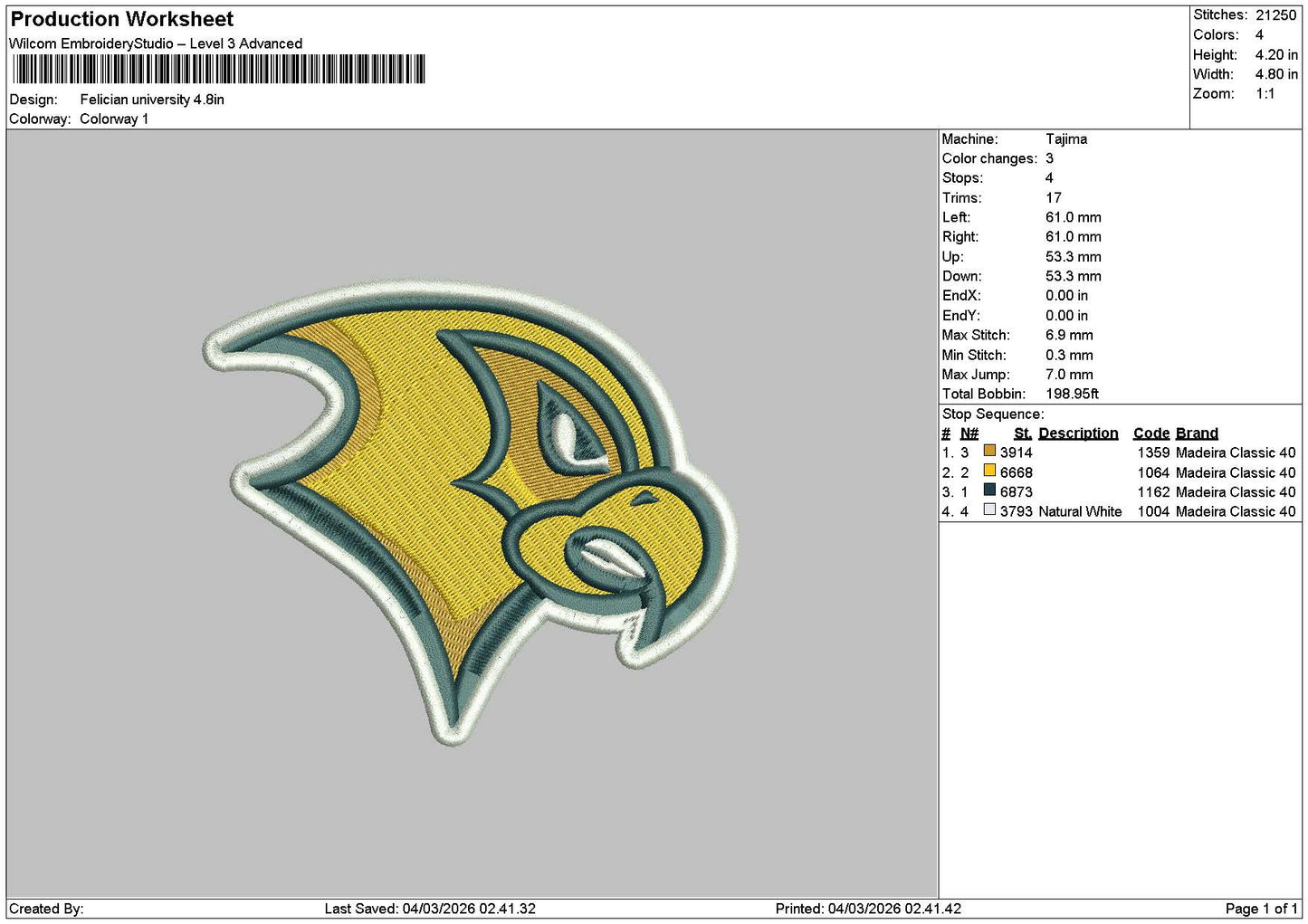Click the Max Stitch value 6.9 mm
This screenshot has height=924, width=1308.
tap(1069, 335)
